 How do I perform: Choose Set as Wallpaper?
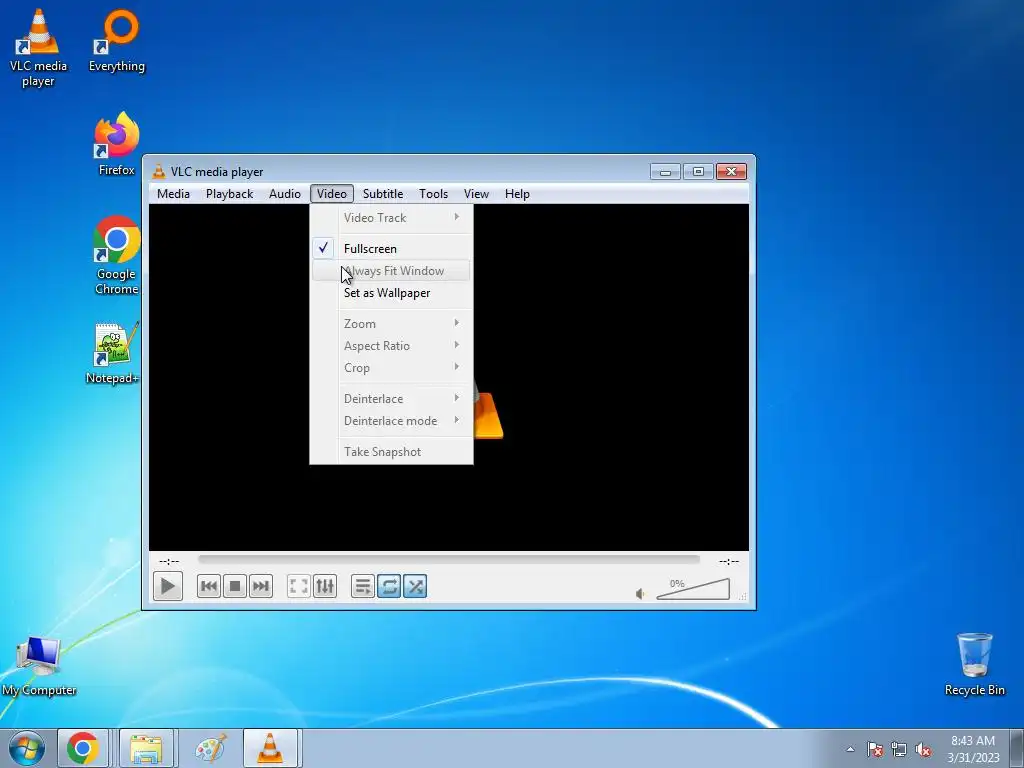coord(391,293)
